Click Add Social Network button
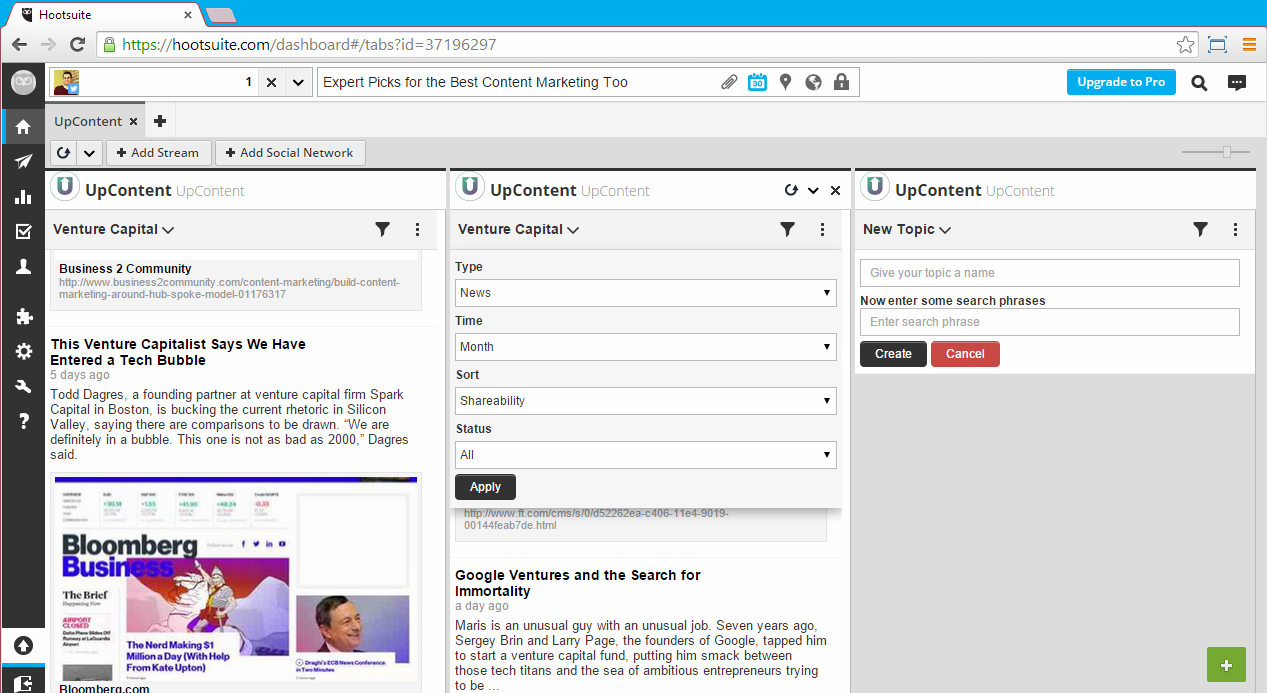The width and height of the screenshot is (1267, 693). [x=290, y=153]
